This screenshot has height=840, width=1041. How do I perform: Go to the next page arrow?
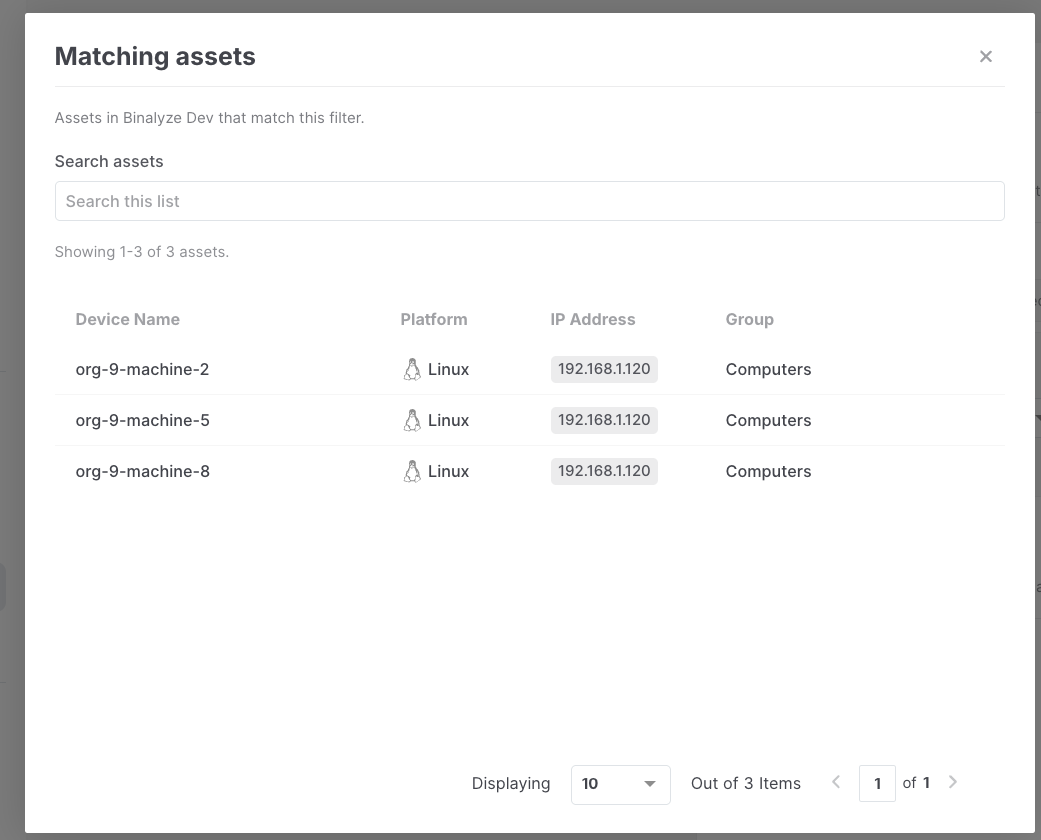[x=953, y=782]
